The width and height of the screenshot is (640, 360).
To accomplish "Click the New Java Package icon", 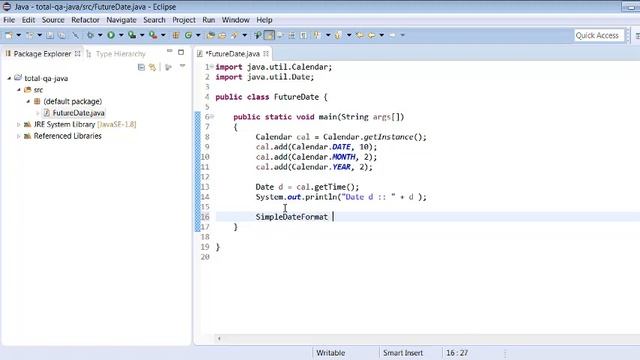I will (176, 36).
